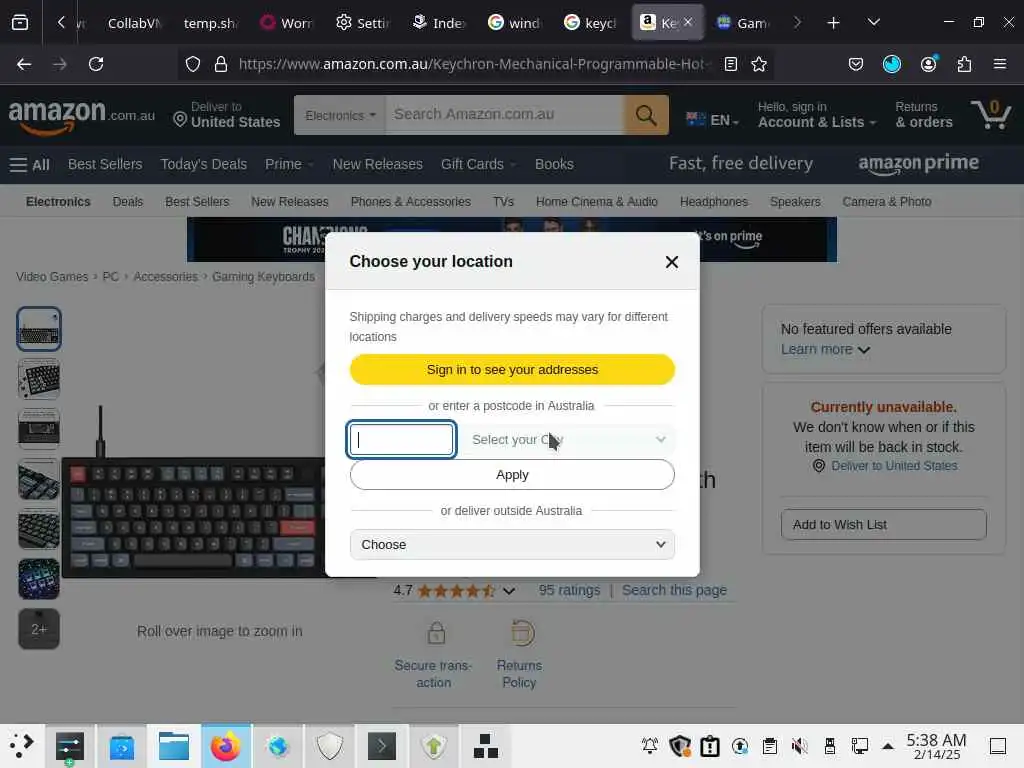This screenshot has width=1024, height=768.
Task: Open the Firefox application menu
Action: (x=1000, y=64)
